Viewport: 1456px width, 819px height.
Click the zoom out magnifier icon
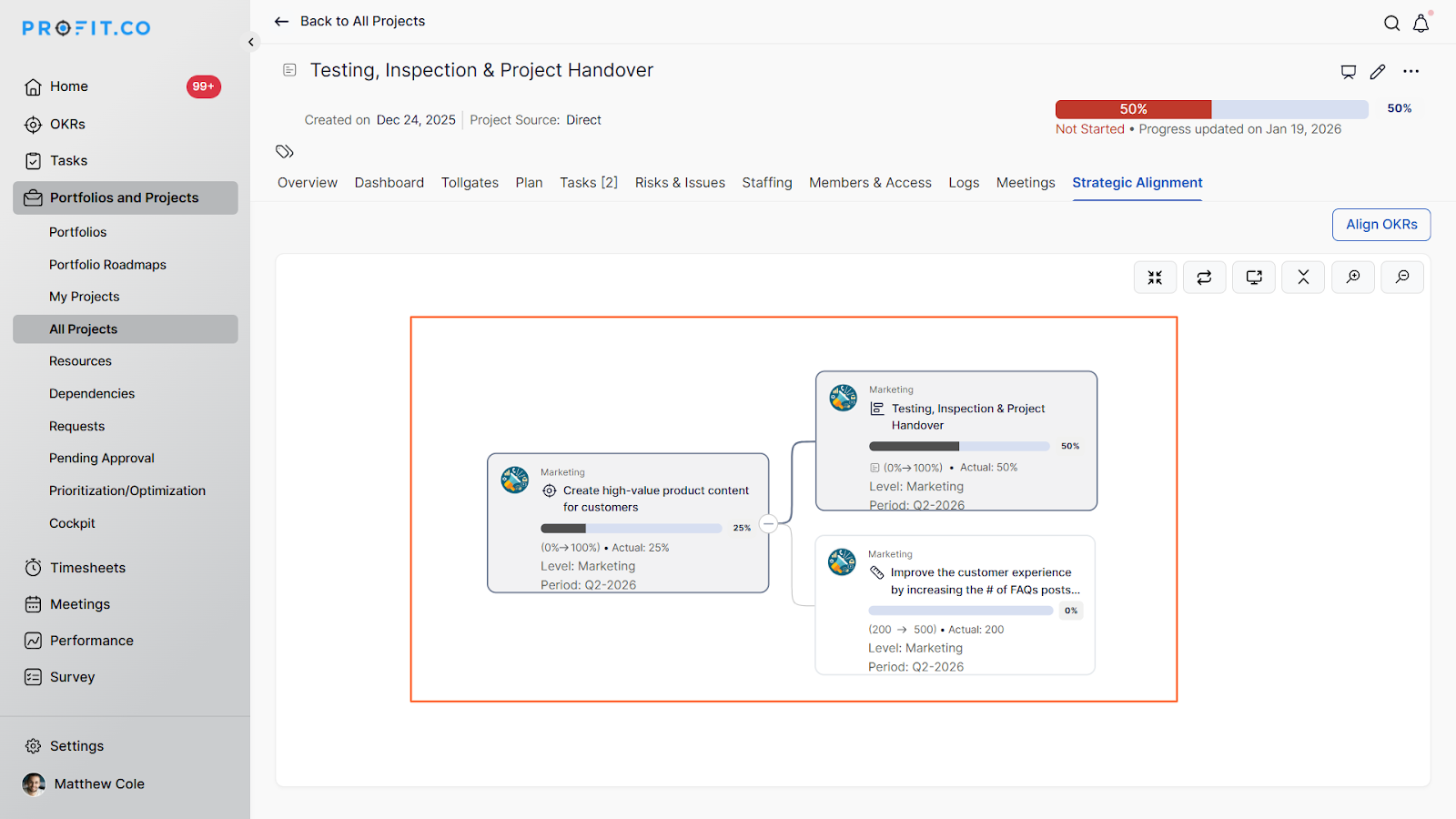pyautogui.click(x=1402, y=278)
